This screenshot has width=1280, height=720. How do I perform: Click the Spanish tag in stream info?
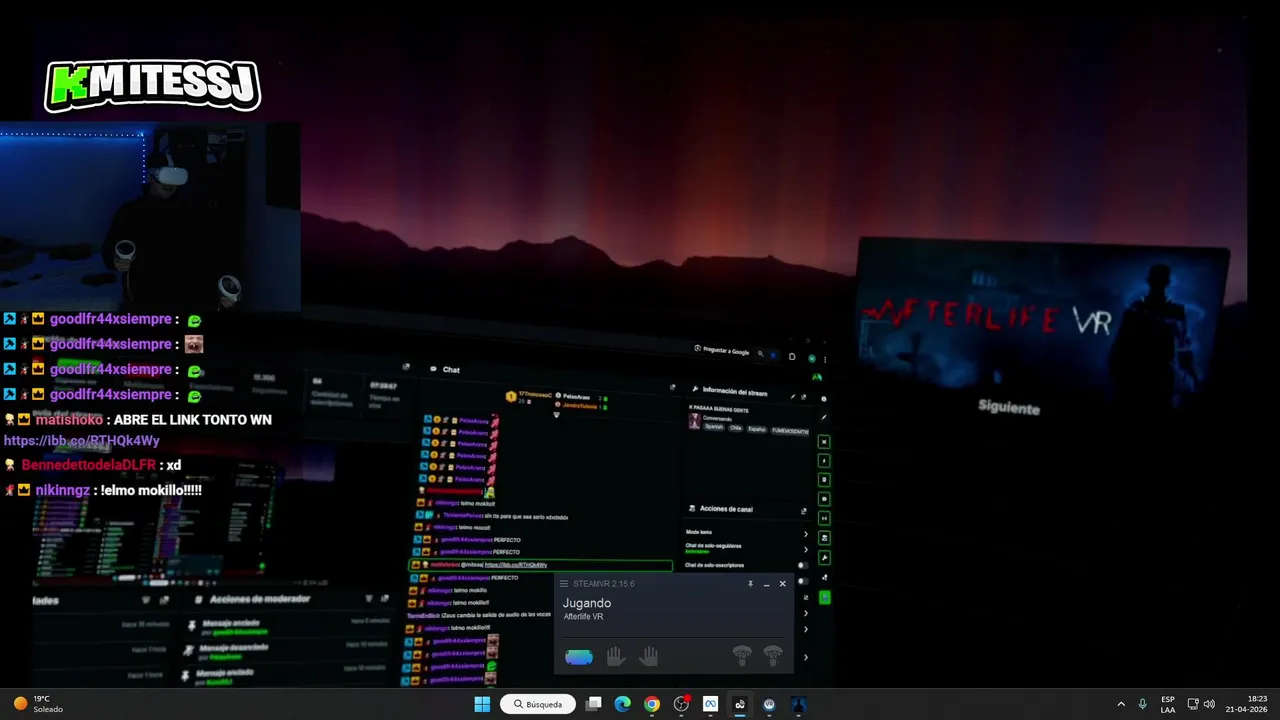[x=714, y=428]
